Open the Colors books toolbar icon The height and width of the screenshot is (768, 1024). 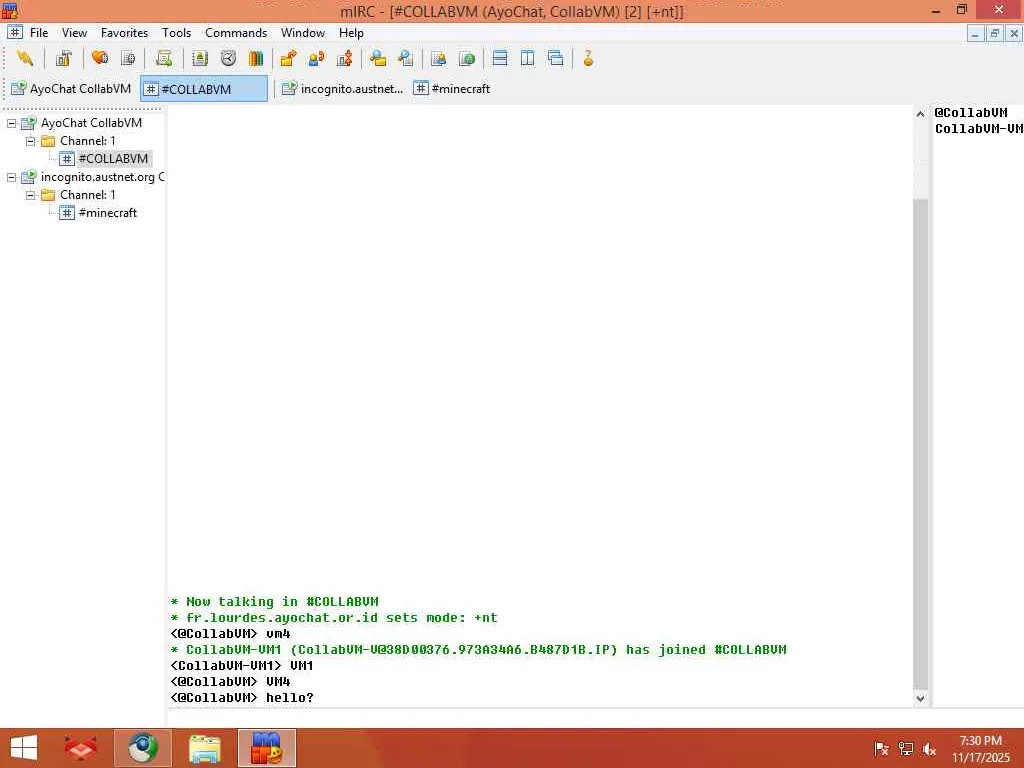[256, 59]
